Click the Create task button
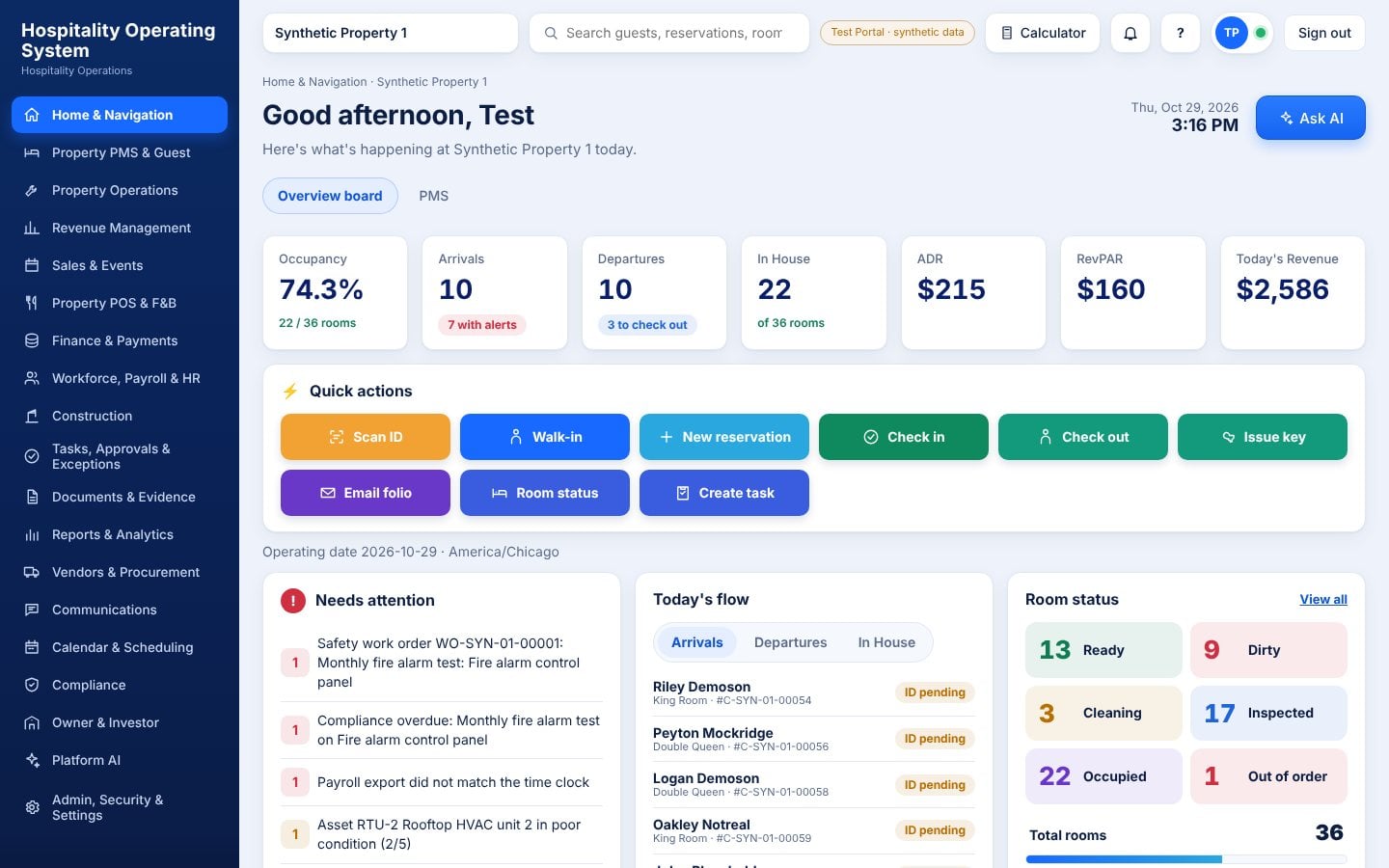The height and width of the screenshot is (868, 1389). (724, 493)
